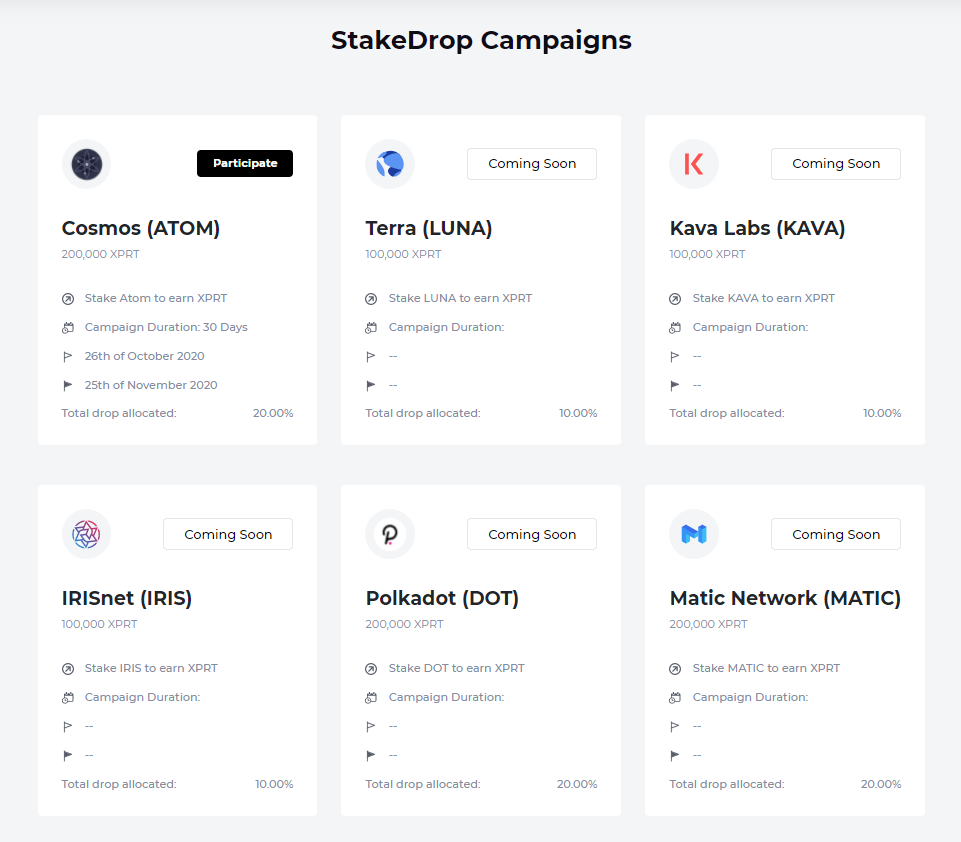Click the 200,000 XPRT amount under Matic Network
Viewport: 961px width, 842px height.
[708, 624]
